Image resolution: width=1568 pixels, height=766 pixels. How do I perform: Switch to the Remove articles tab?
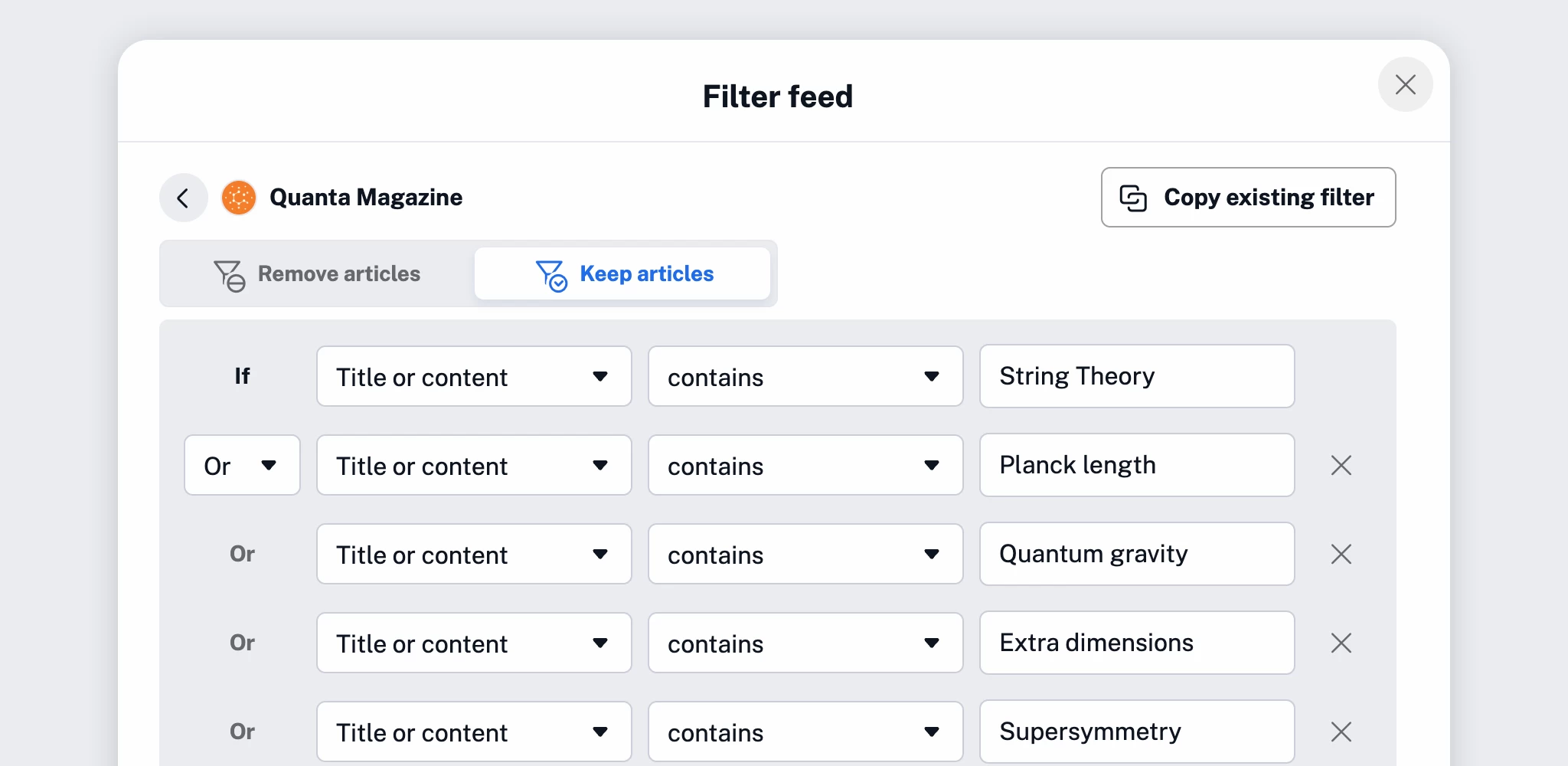pos(317,273)
